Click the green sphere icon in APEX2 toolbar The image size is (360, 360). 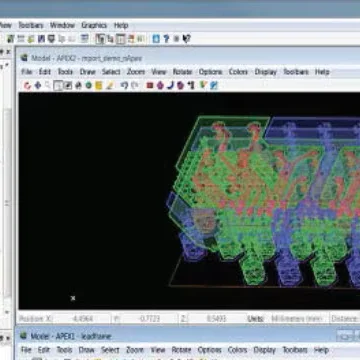pos(88,86)
